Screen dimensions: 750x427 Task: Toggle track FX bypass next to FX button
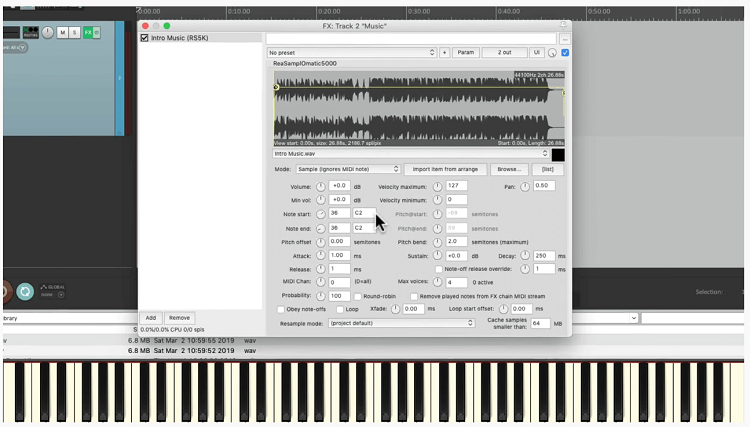[x=97, y=33]
